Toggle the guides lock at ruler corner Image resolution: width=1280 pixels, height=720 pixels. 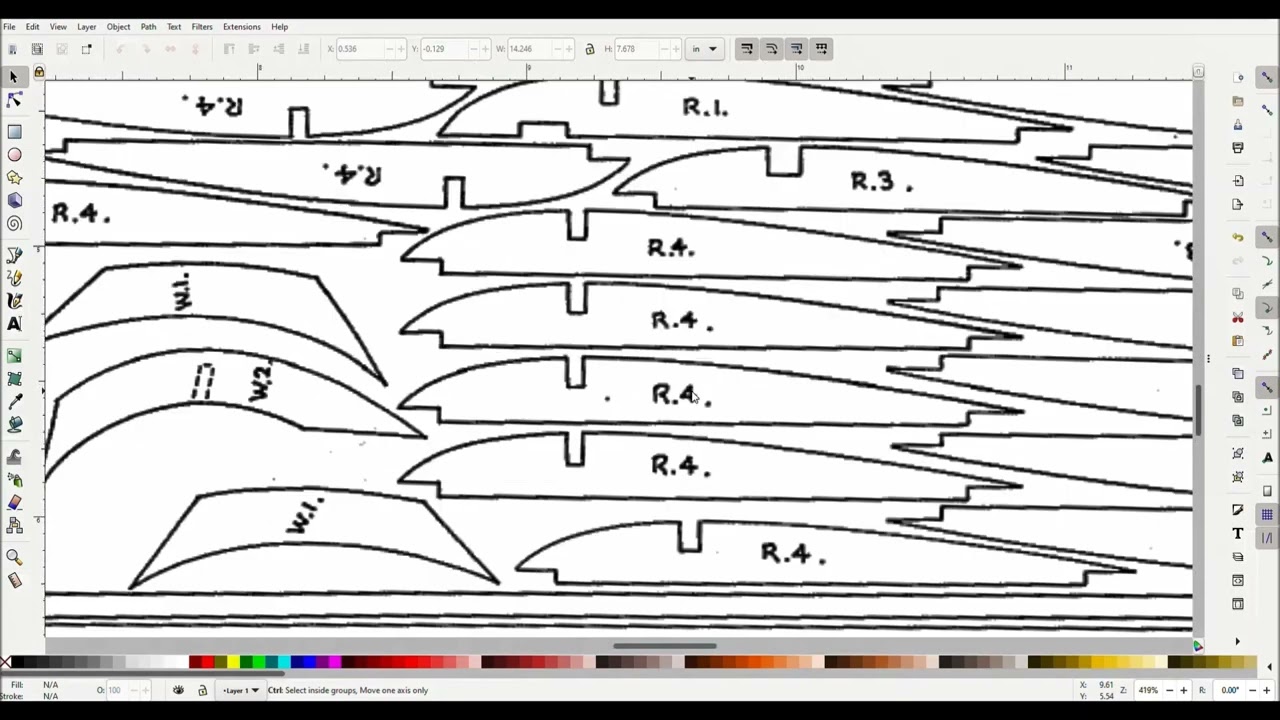(x=39, y=72)
